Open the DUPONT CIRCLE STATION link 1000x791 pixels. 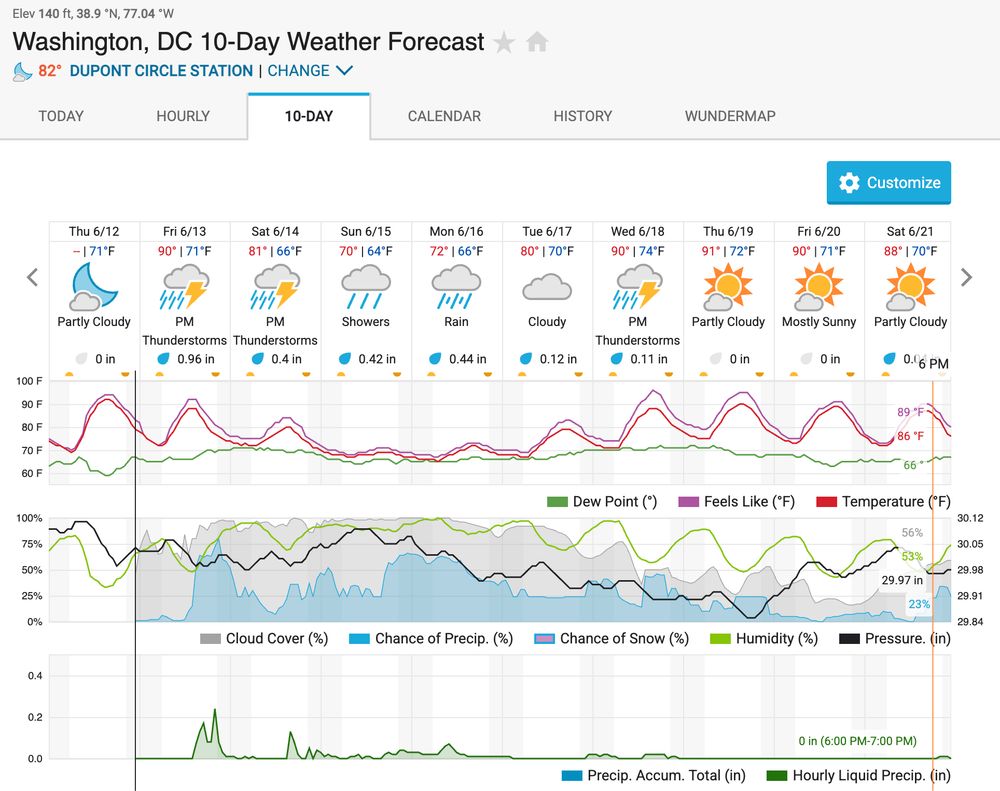[159, 71]
